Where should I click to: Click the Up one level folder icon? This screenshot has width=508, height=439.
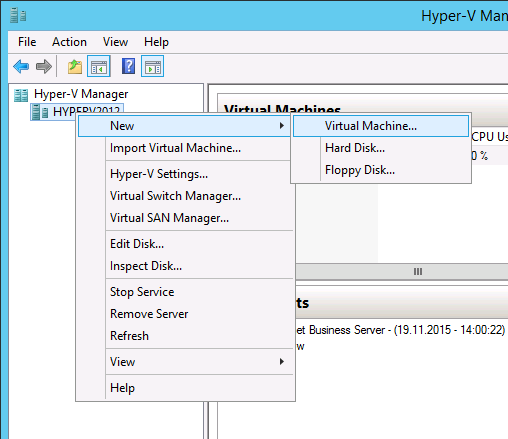[x=75, y=66]
